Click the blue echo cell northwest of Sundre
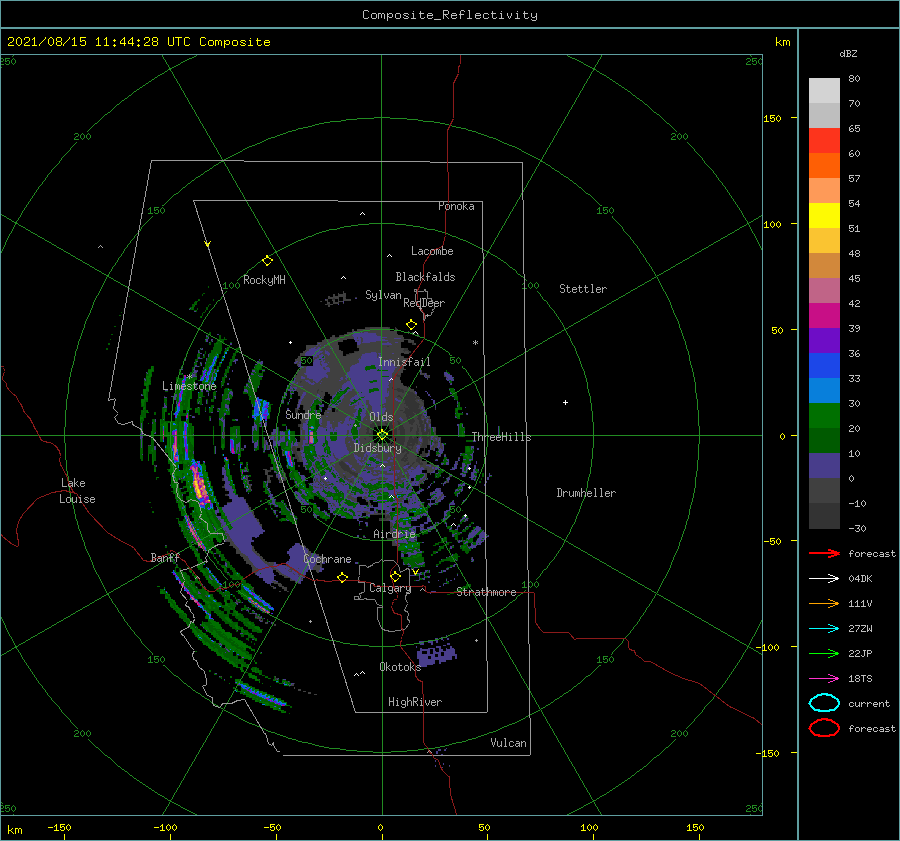900x841 pixels. (261, 409)
